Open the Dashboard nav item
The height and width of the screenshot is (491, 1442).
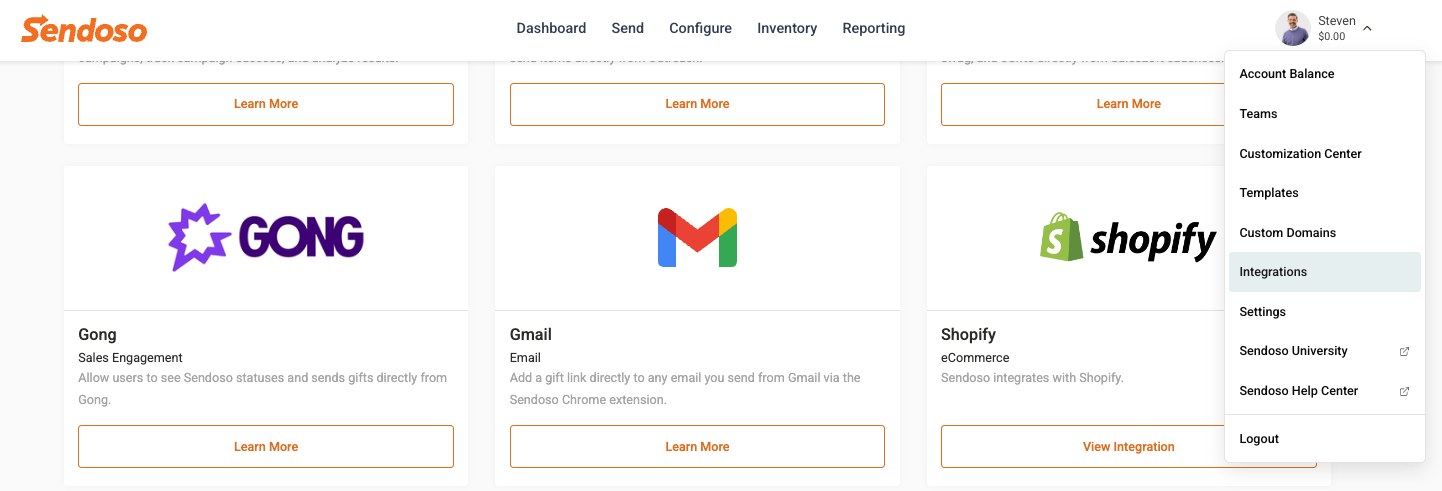(551, 28)
